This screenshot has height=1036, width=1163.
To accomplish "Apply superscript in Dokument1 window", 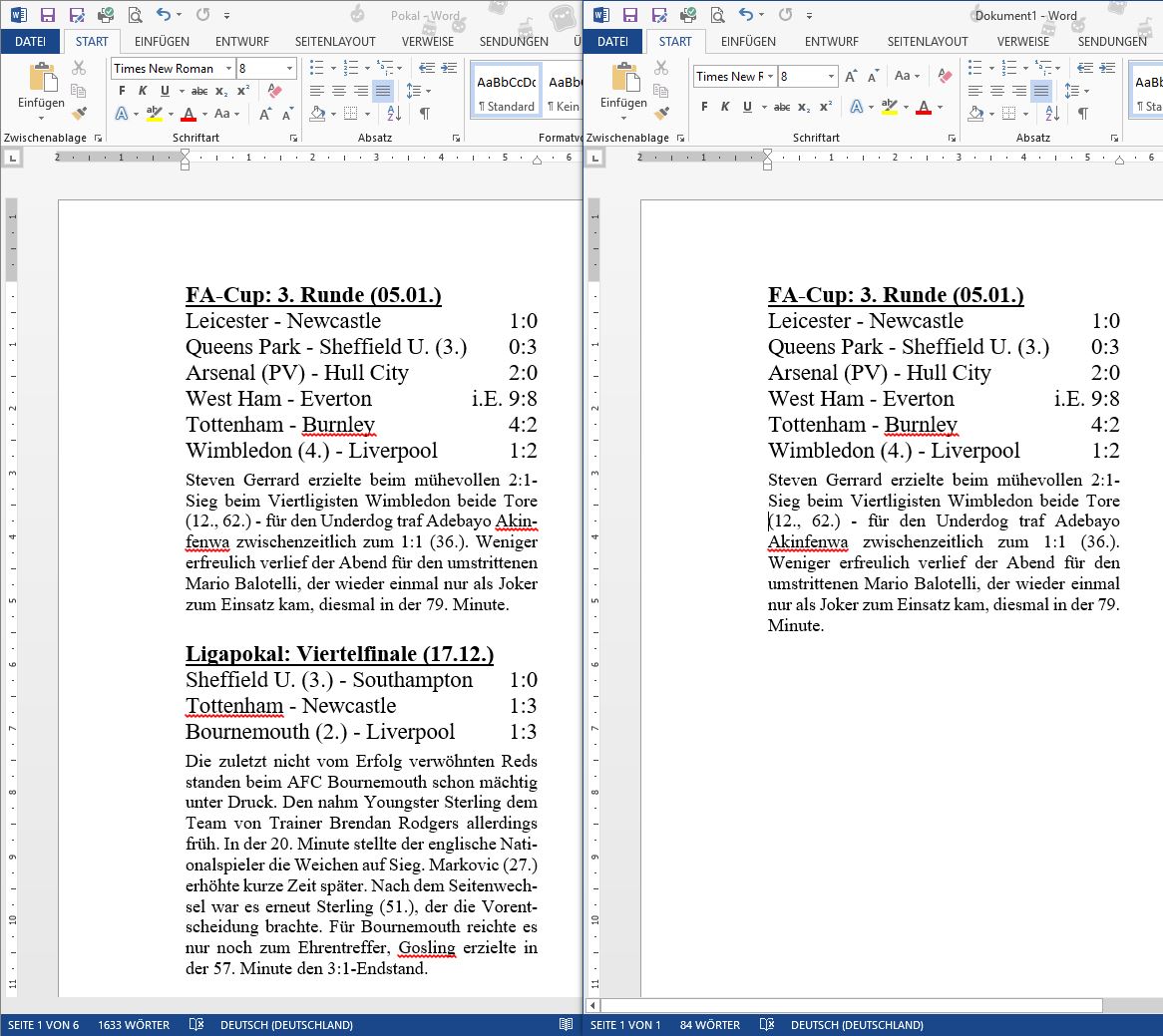I will (825, 107).
